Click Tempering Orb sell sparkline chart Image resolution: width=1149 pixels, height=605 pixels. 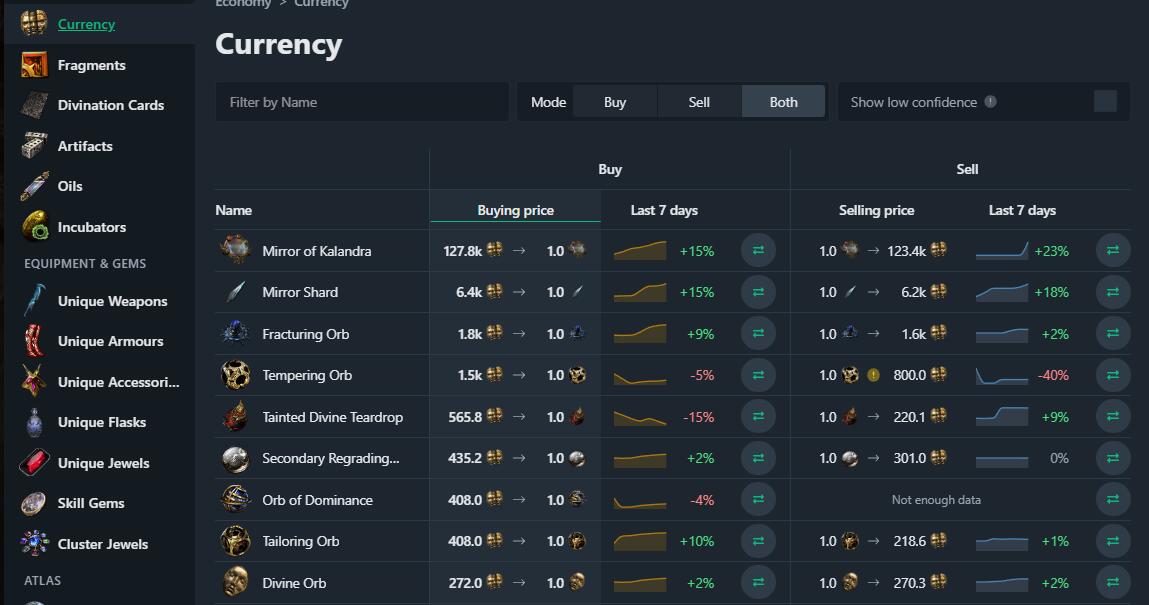[1002, 376]
